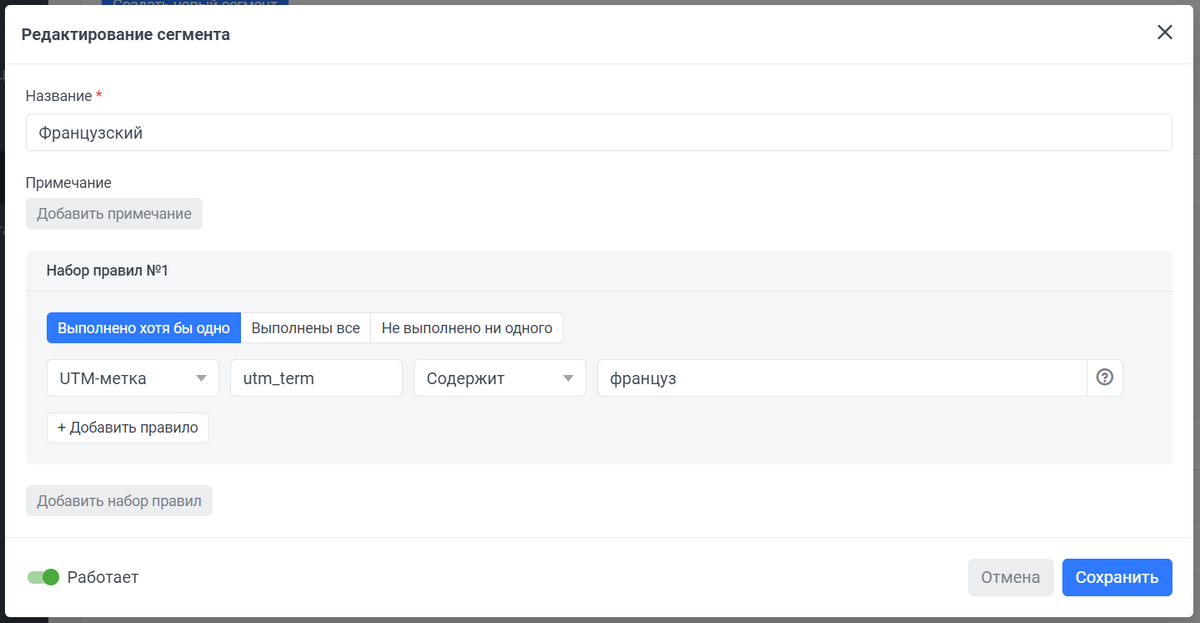
Task: Save the segment with Сохранить
Action: click(1117, 577)
